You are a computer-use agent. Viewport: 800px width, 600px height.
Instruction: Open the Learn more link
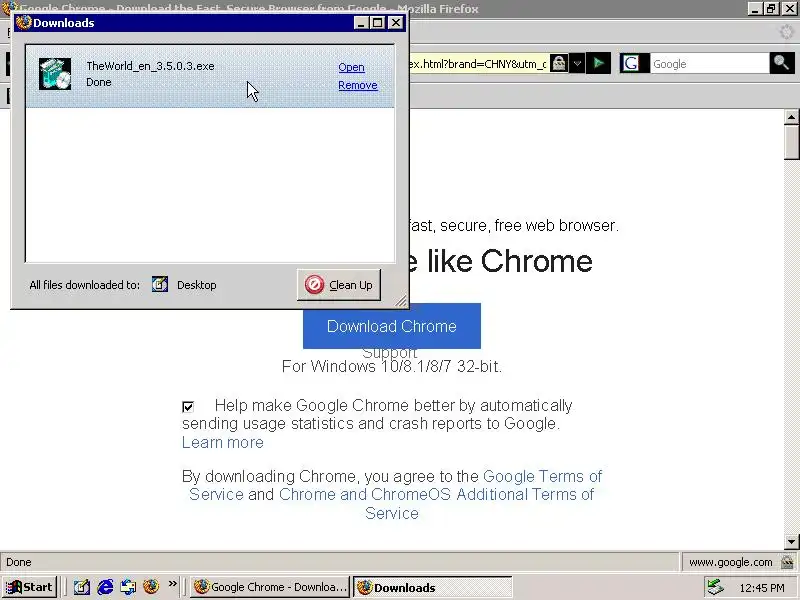[x=222, y=442]
